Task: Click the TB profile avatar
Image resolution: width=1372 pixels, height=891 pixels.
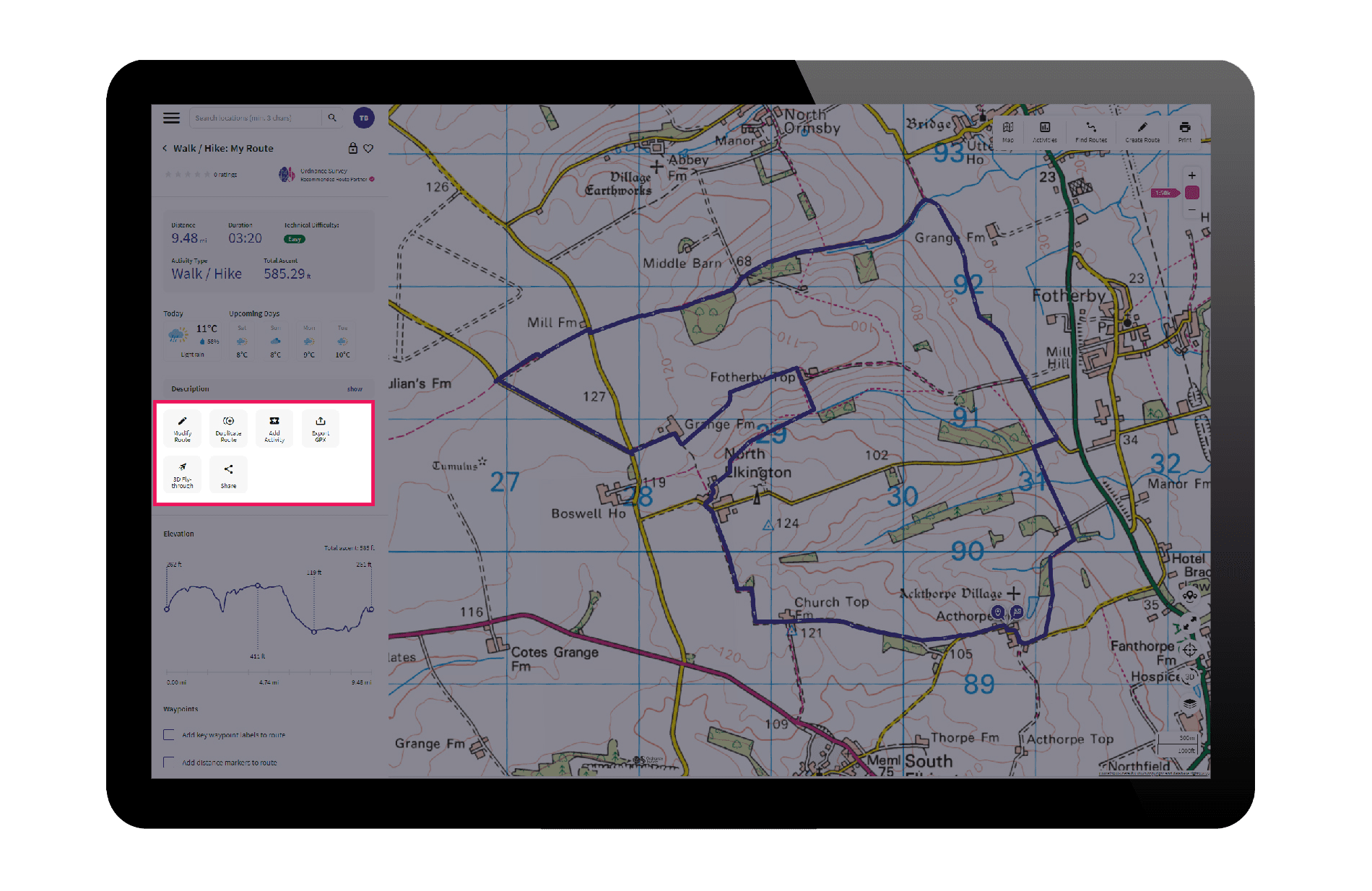Action: coord(364,118)
